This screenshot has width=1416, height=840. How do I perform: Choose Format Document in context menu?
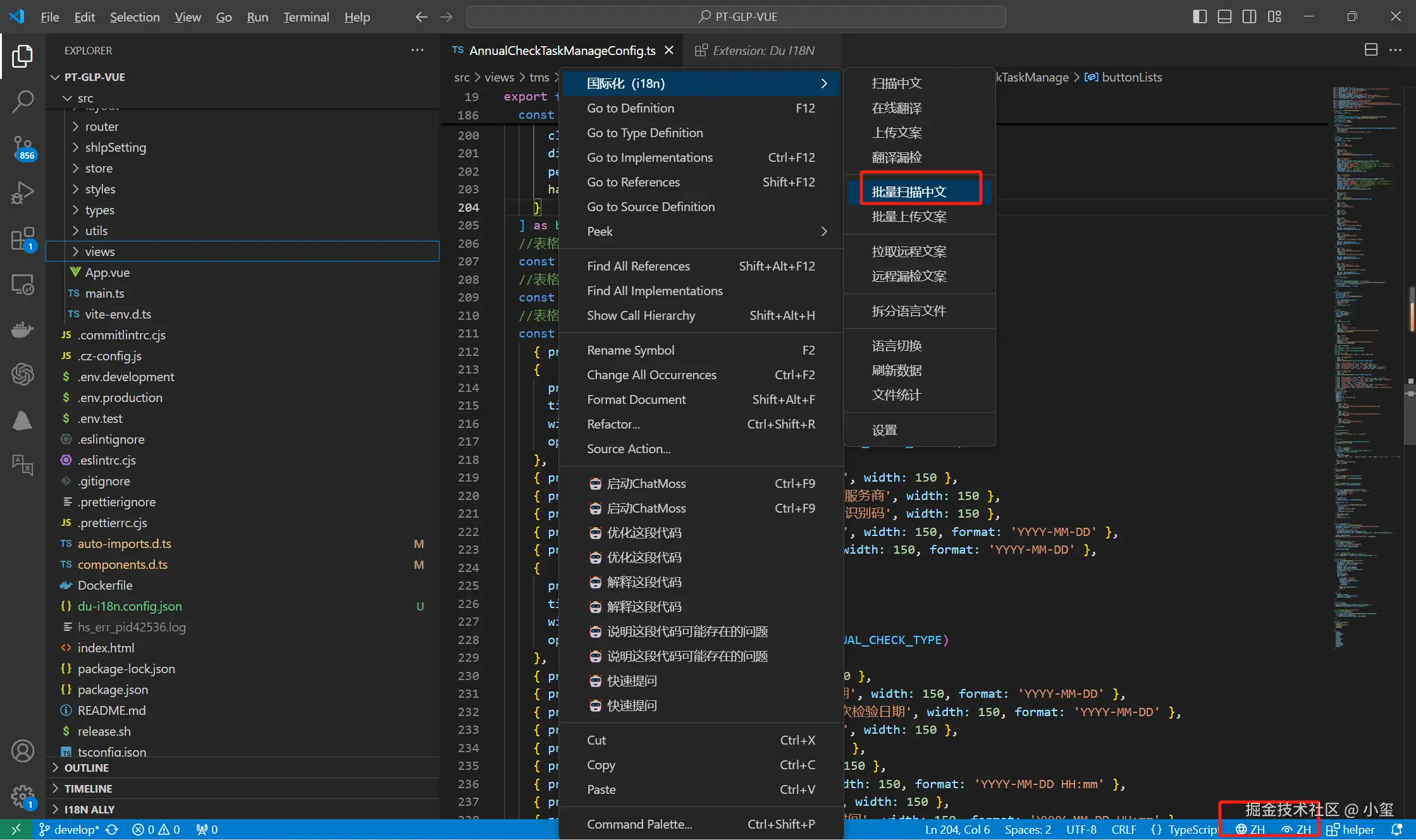[636, 399]
